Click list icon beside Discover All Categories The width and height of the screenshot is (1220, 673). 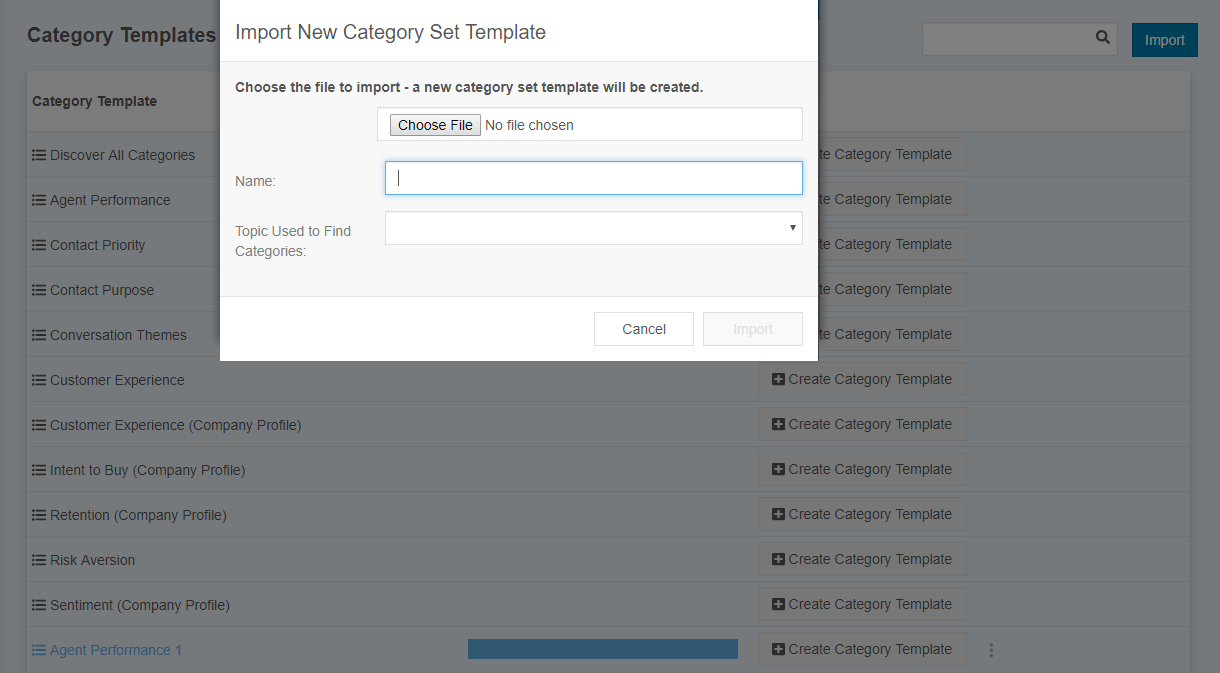coord(39,155)
